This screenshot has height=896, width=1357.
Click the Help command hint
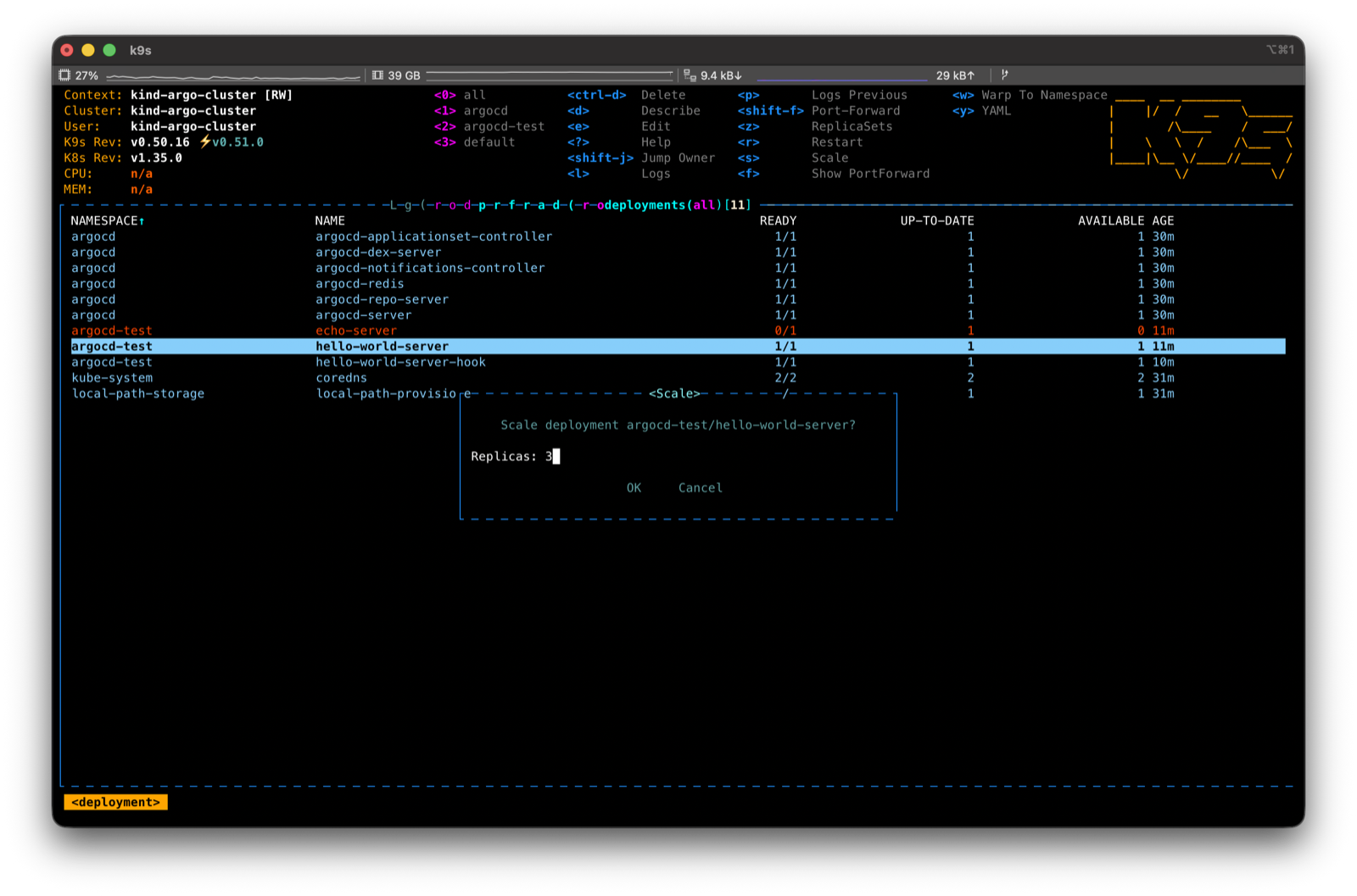pos(655,142)
